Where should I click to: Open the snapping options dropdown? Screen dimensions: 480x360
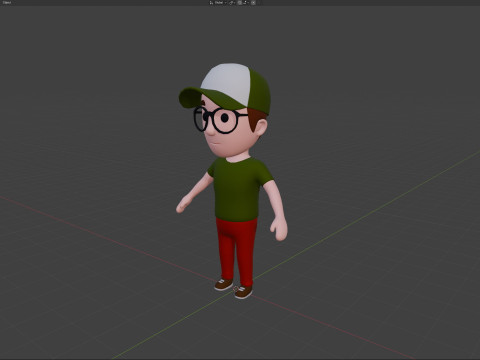pyautogui.click(x=246, y=2)
